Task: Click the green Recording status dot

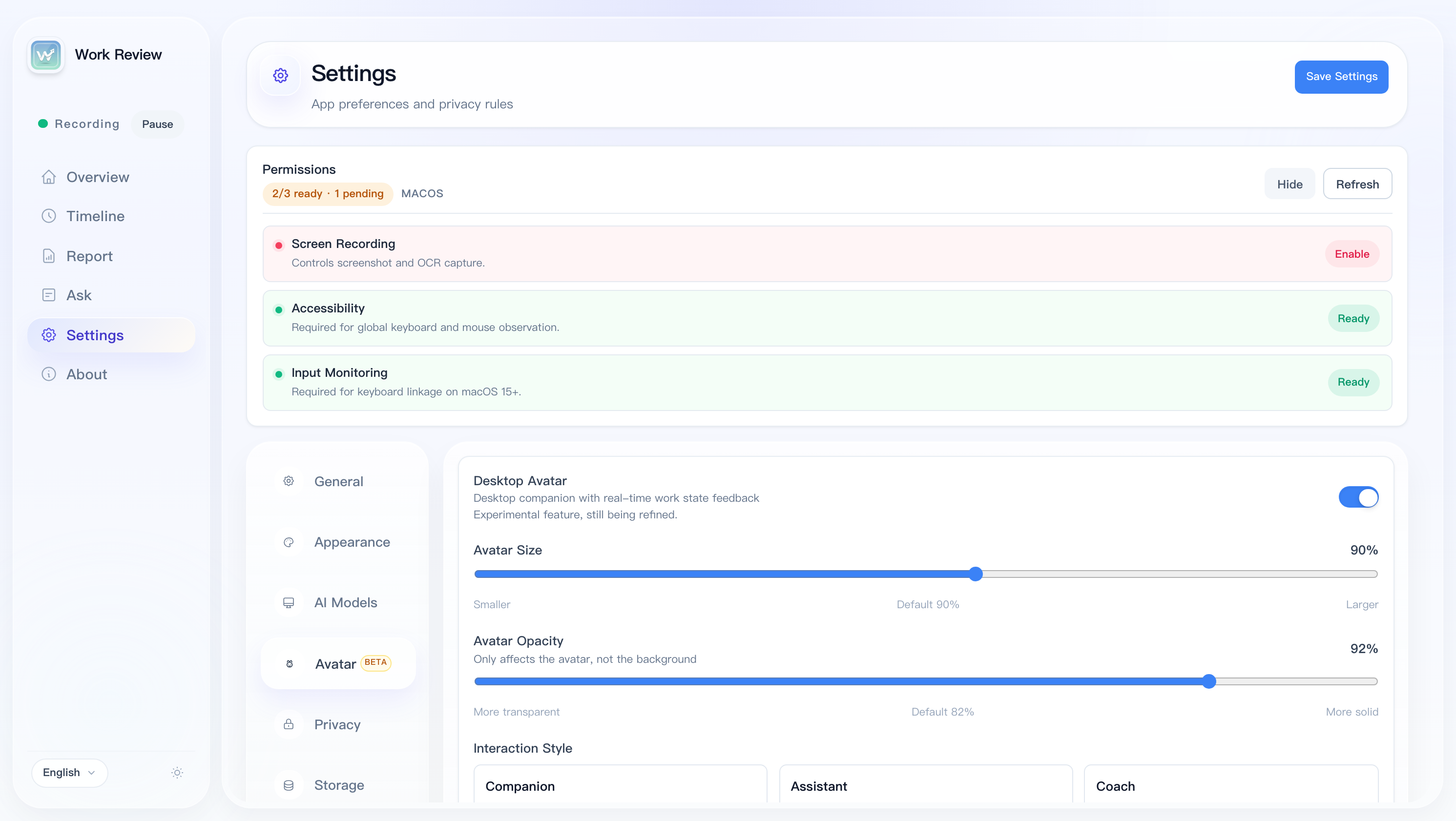Action: (x=42, y=124)
